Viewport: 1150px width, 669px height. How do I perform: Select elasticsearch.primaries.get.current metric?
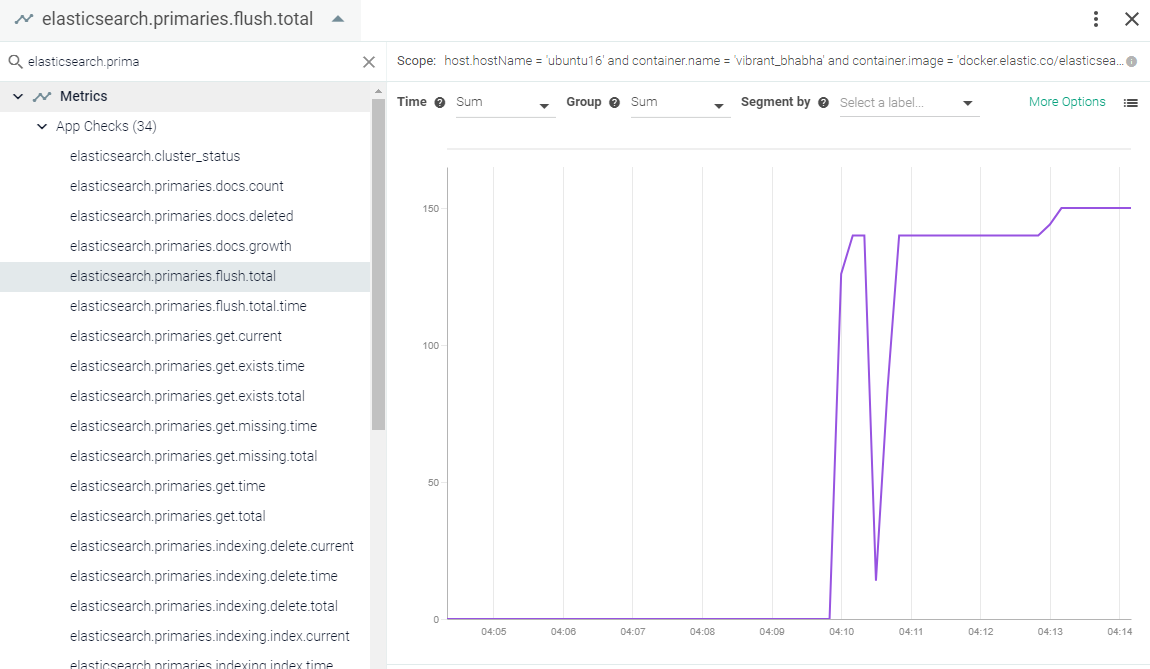[x=175, y=337]
